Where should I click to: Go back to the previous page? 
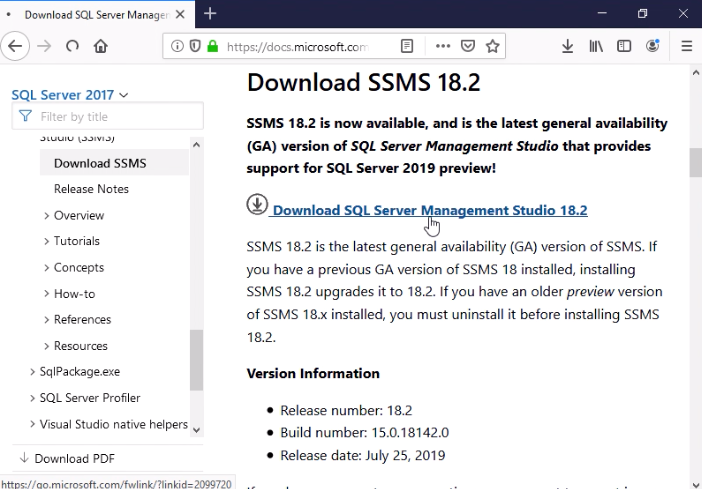coord(15,46)
